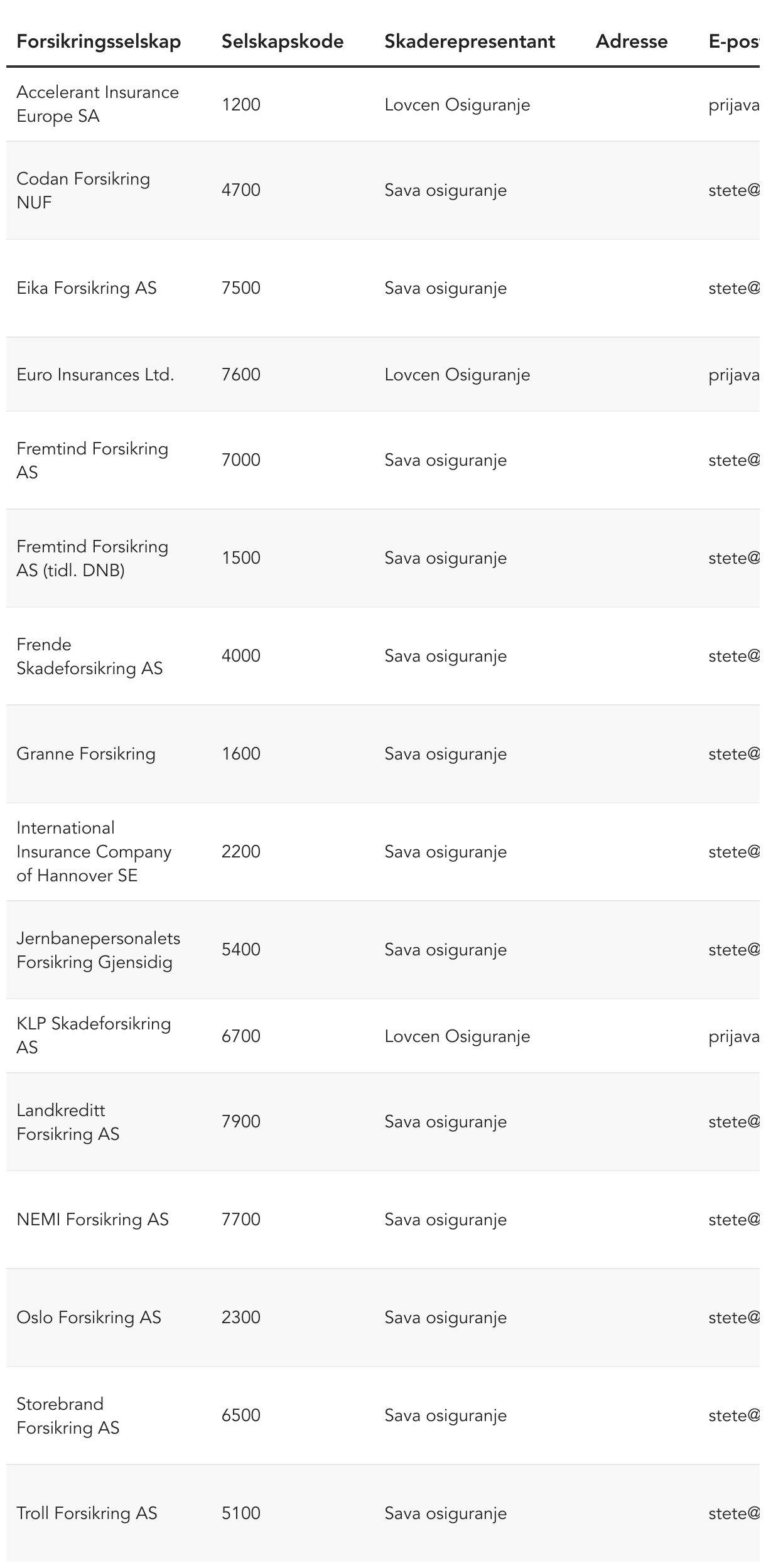Select the Eika Forsikring AS cell
This screenshot has height=1568, width=766.
87,288
